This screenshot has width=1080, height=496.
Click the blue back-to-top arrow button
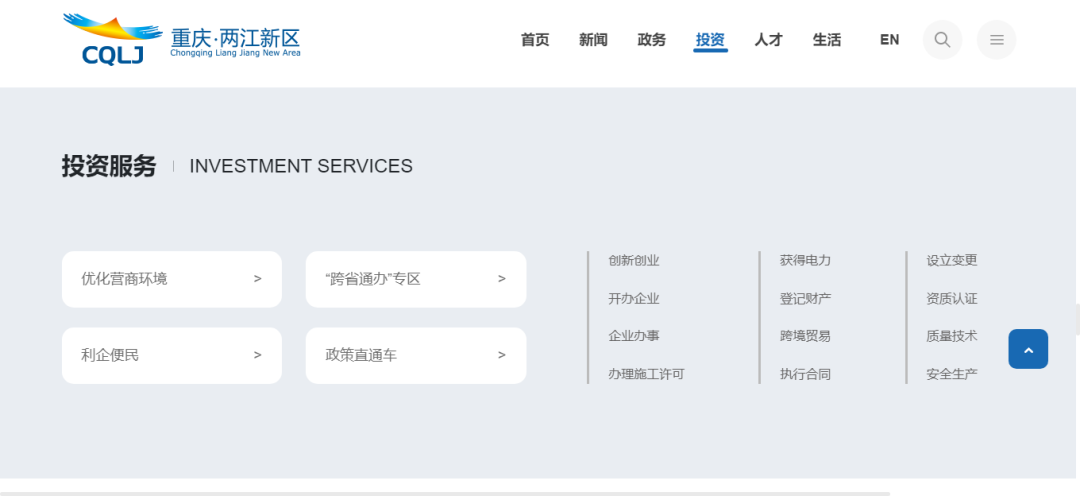pos(1028,349)
